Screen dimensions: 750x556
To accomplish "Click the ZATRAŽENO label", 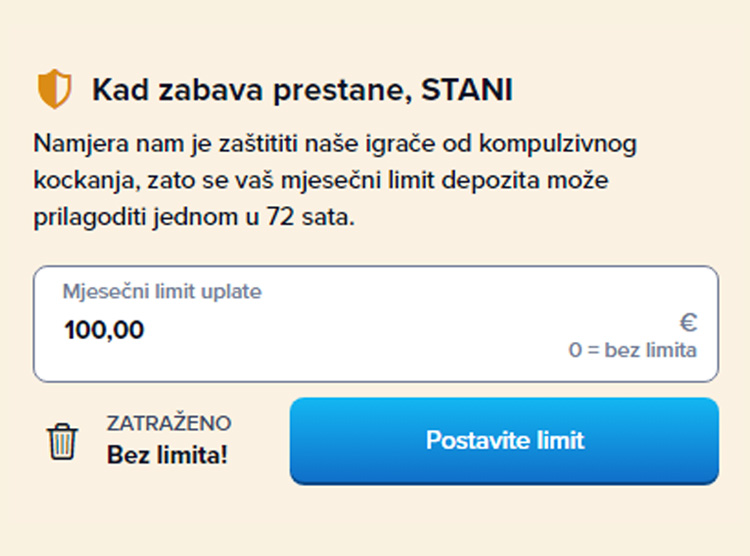I will pyautogui.click(x=169, y=423).
